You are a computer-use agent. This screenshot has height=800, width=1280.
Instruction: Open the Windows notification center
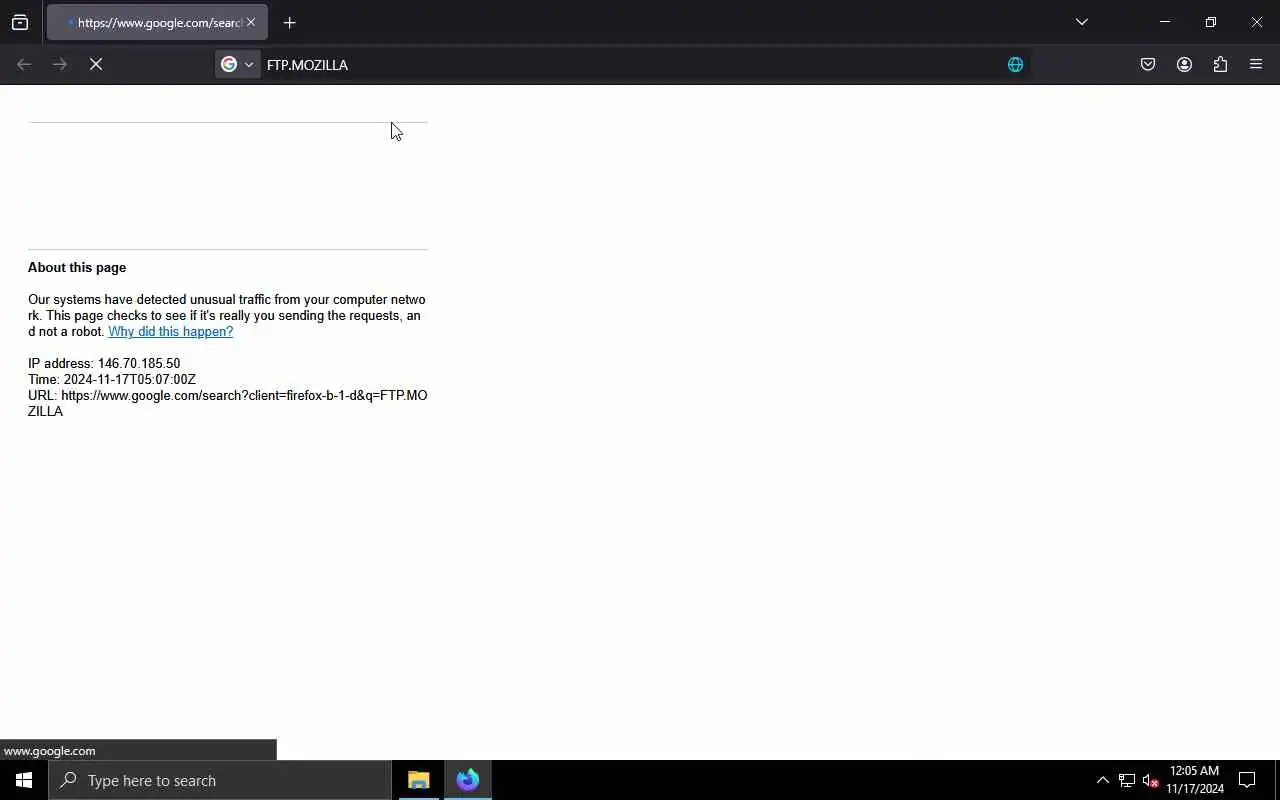pyautogui.click(x=1247, y=780)
